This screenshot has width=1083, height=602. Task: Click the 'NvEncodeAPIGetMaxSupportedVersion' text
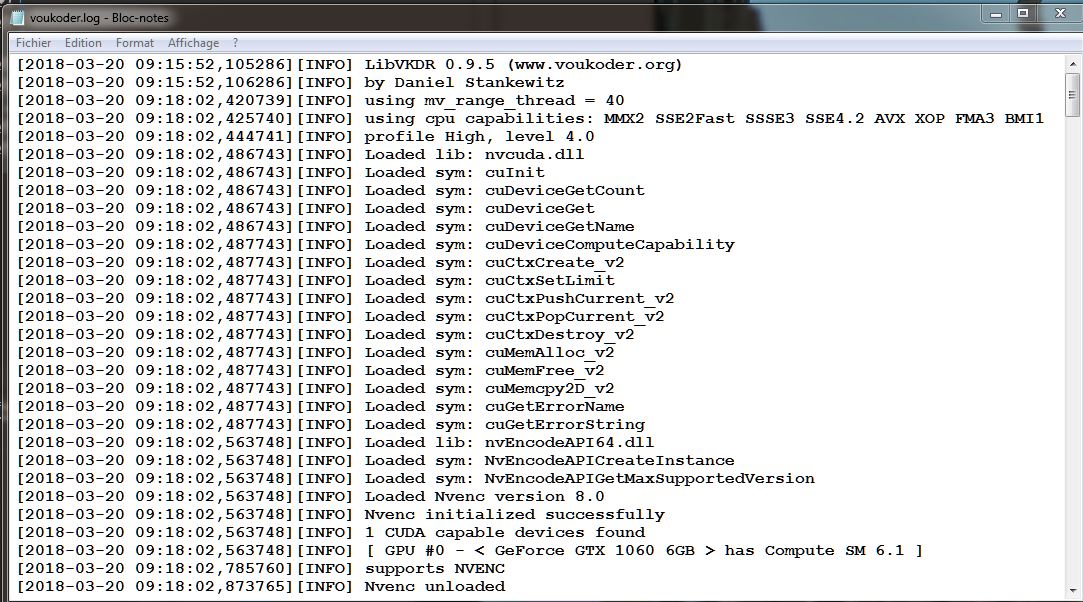pos(649,478)
